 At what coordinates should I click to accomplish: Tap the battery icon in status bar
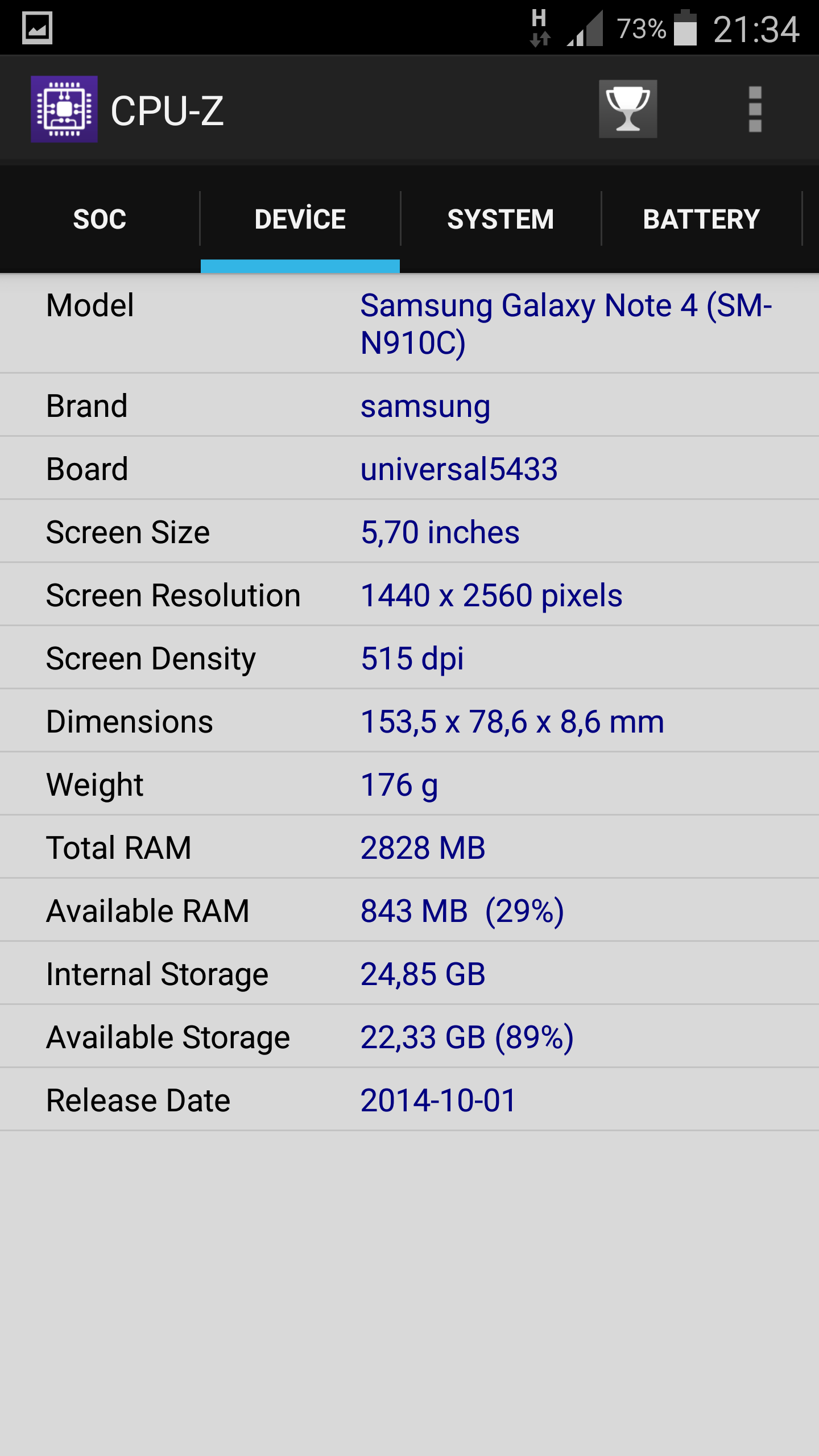(x=685, y=28)
